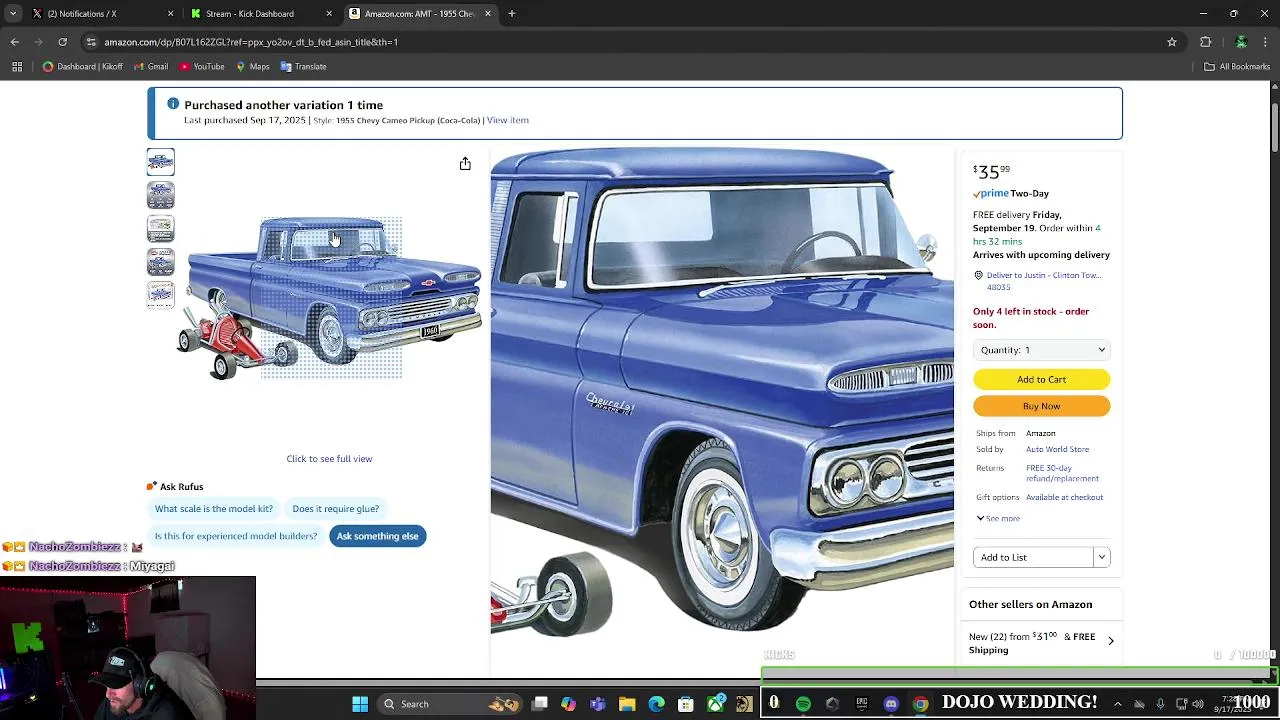Open File Explorer from taskbar
The image size is (1280, 720).
click(627, 704)
